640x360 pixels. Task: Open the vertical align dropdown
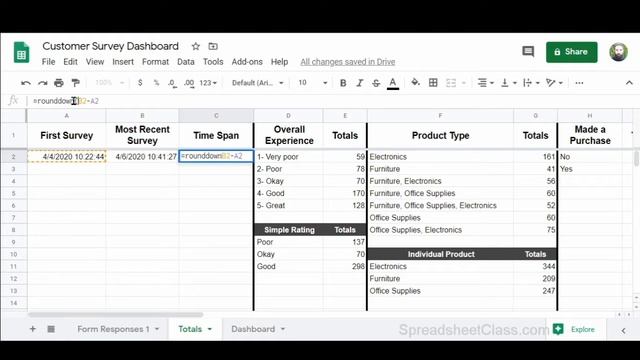pos(509,83)
